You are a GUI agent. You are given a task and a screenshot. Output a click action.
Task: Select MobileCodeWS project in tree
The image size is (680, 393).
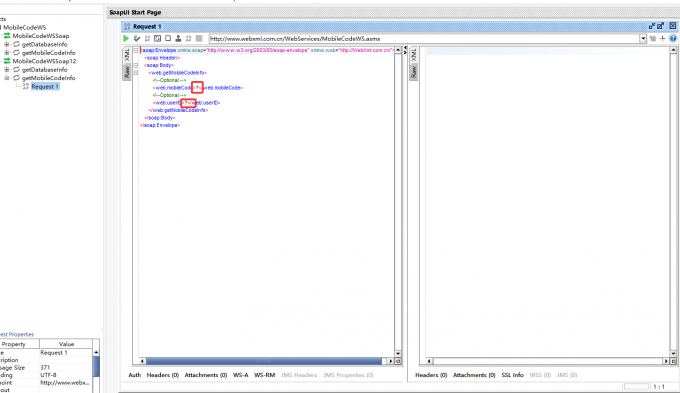click(25, 27)
